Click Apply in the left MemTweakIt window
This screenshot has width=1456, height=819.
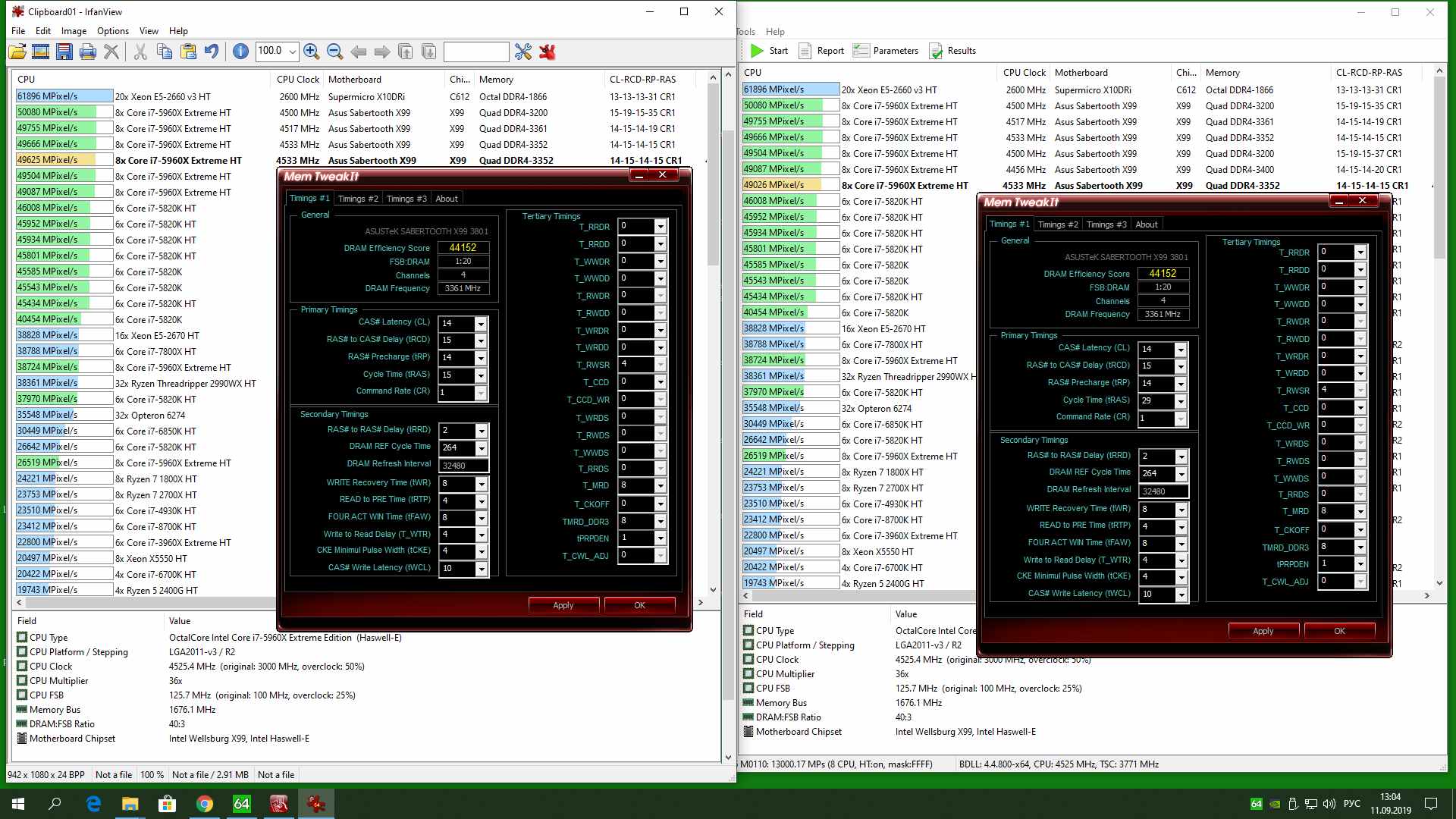point(563,605)
